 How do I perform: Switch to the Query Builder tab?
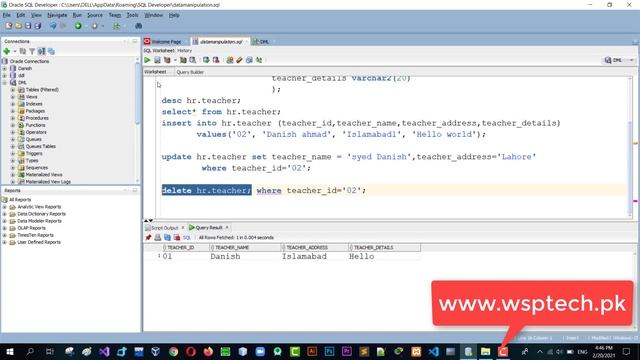[x=190, y=72]
